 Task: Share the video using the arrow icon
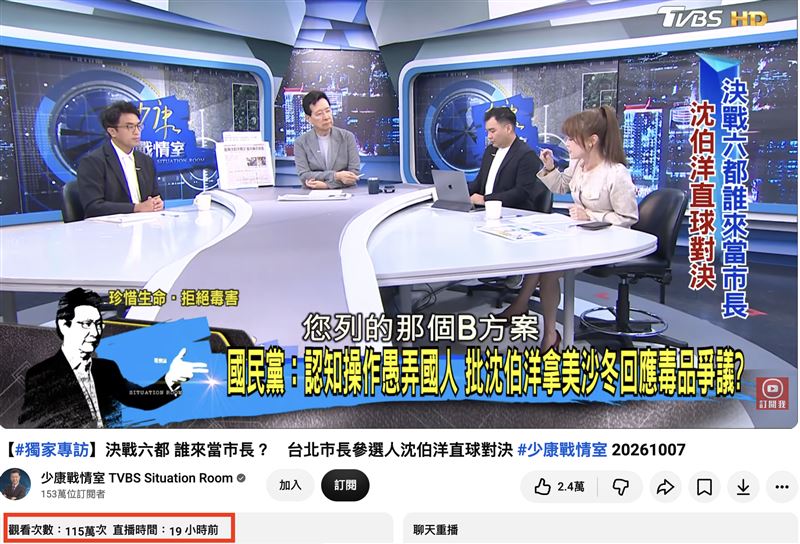coord(665,487)
